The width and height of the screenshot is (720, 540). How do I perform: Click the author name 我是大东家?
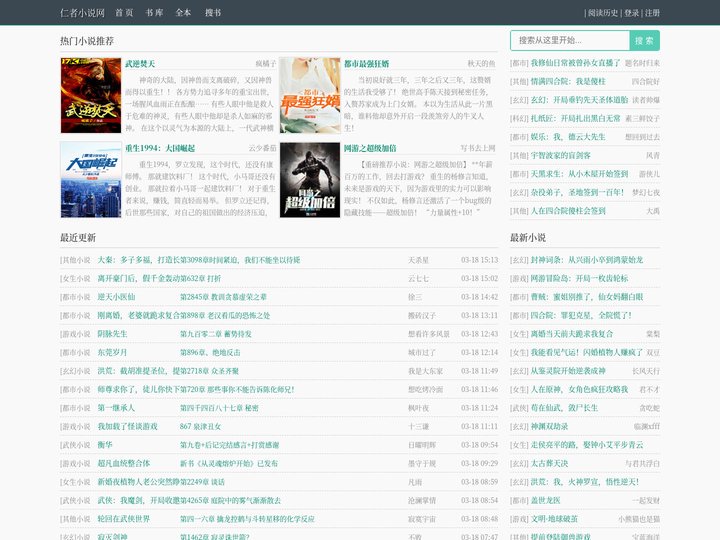tap(426, 371)
